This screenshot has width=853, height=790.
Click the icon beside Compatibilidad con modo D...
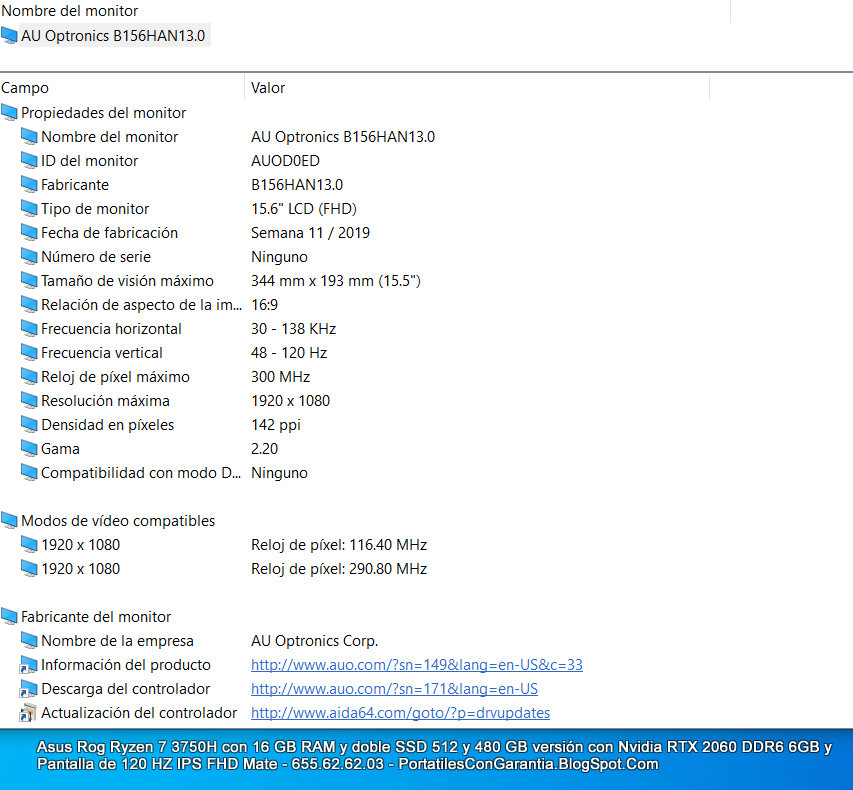point(29,472)
